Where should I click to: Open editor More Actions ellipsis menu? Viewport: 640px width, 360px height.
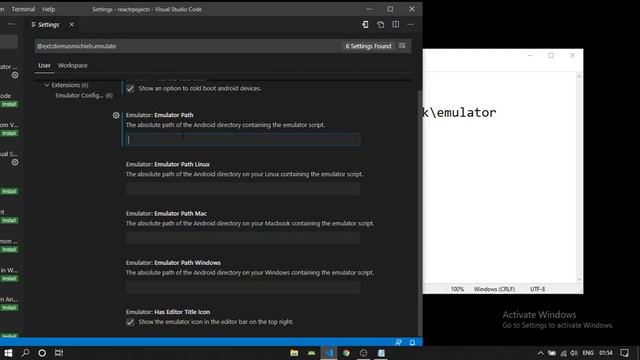(410, 24)
